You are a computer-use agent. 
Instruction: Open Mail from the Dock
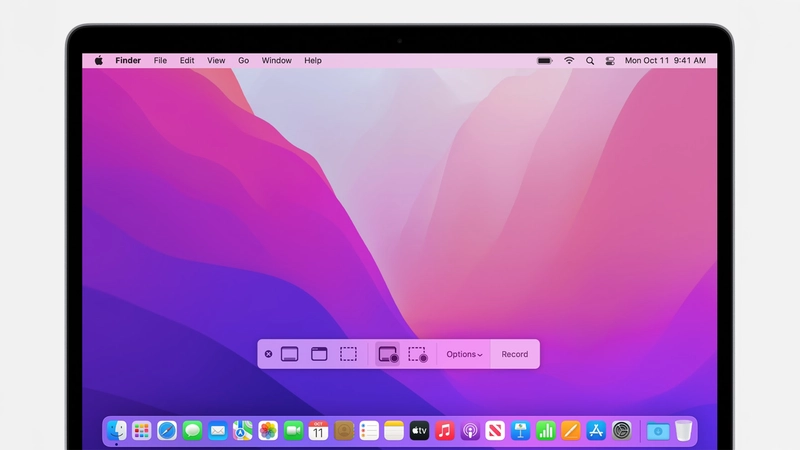coord(218,431)
